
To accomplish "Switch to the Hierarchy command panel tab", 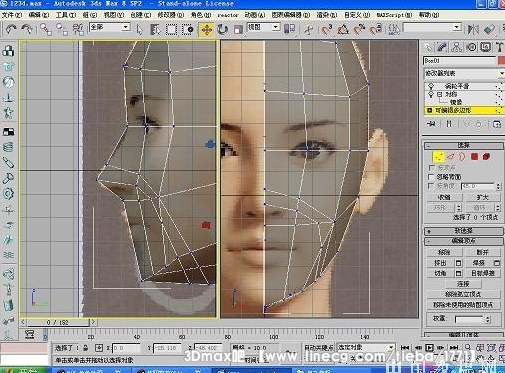I will [x=456, y=47].
